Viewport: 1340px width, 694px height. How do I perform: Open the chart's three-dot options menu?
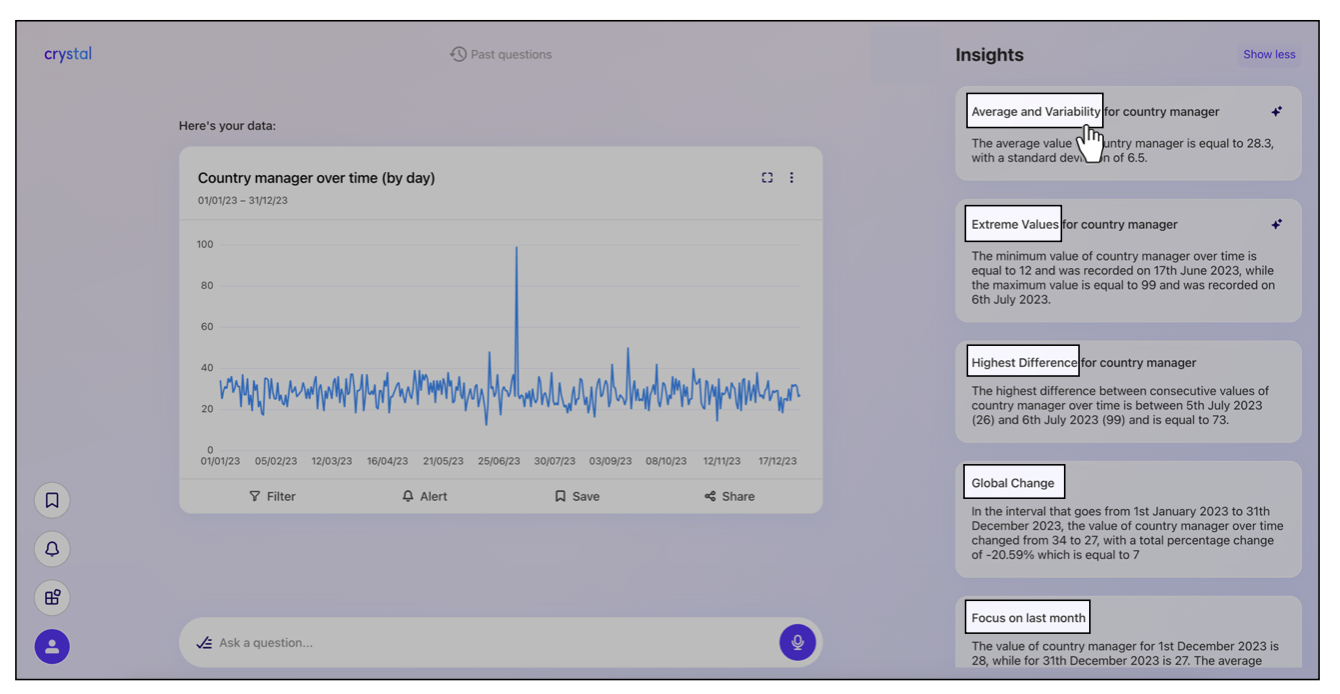[791, 178]
